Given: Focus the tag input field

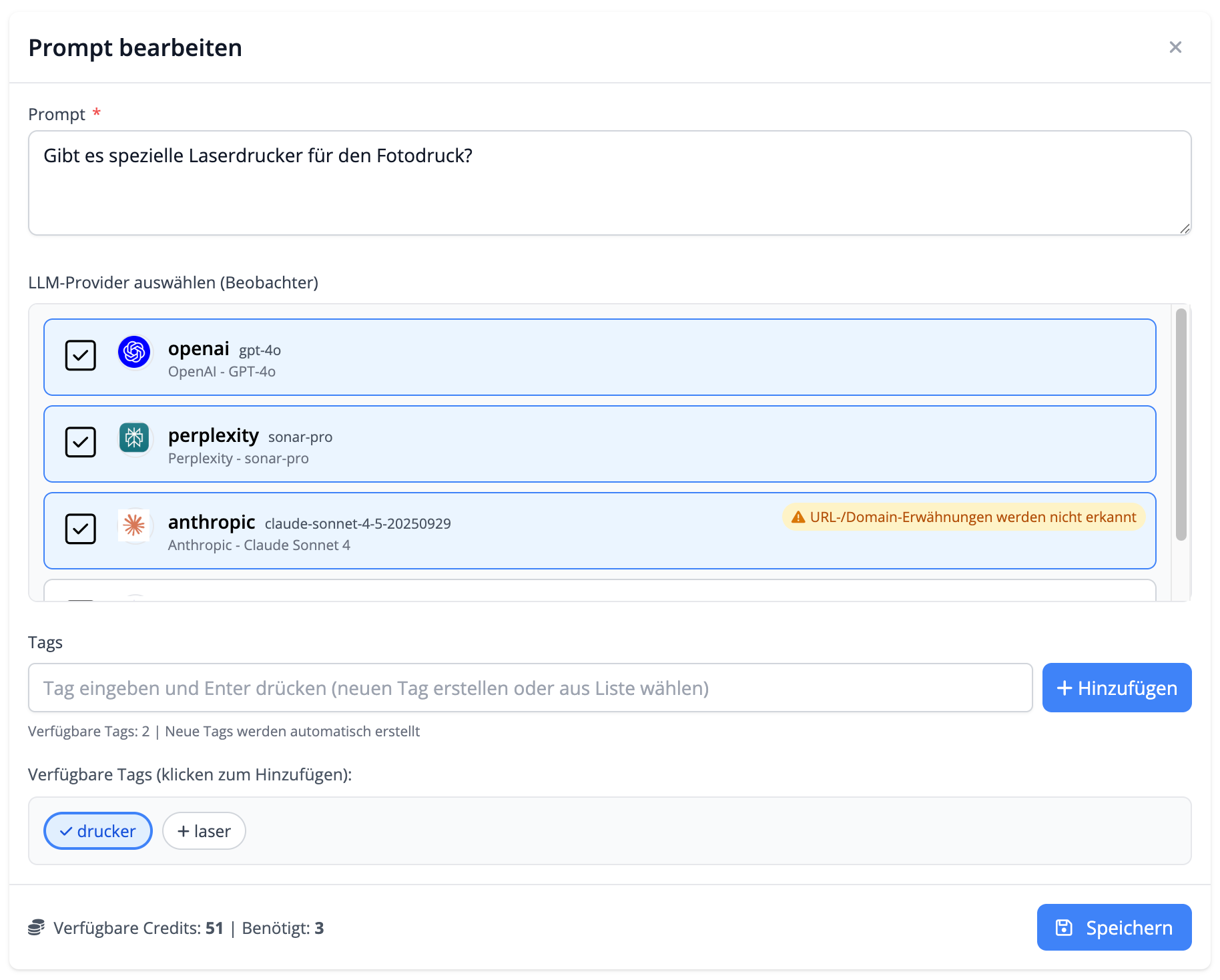Looking at the screenshot, I should point(530,688).
